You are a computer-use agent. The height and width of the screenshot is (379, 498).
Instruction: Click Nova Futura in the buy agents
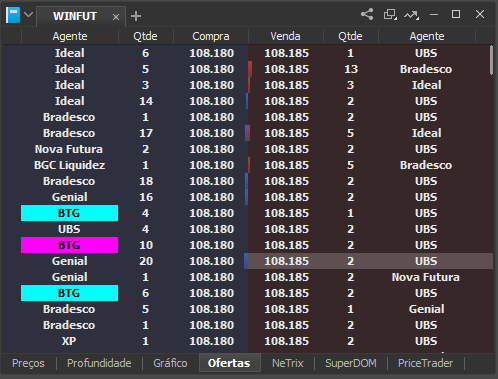coord(69,149)
